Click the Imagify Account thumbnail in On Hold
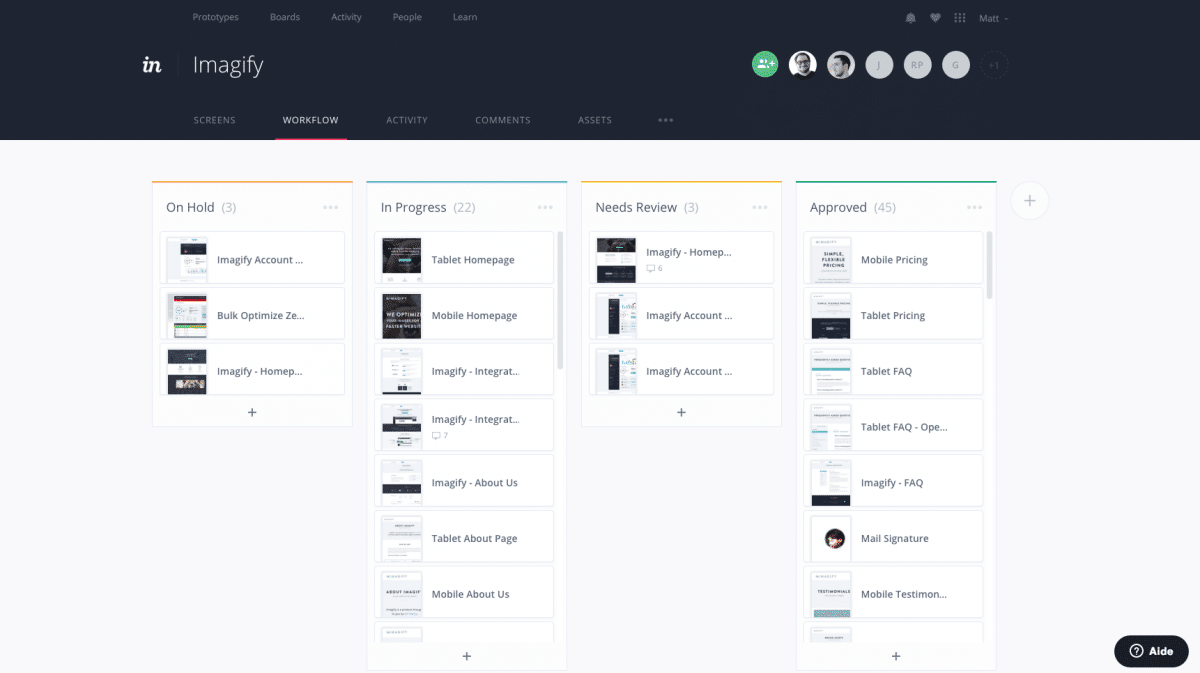Image resolution: width=1200 pixels, height=673 pixels. pyautogui.click(x=187, y=260)
